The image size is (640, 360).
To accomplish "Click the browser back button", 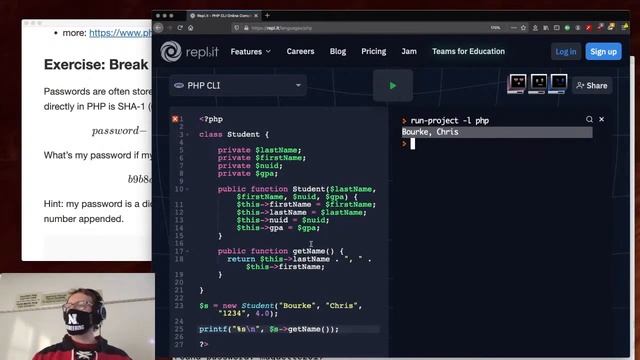I will tap(159, 28).
